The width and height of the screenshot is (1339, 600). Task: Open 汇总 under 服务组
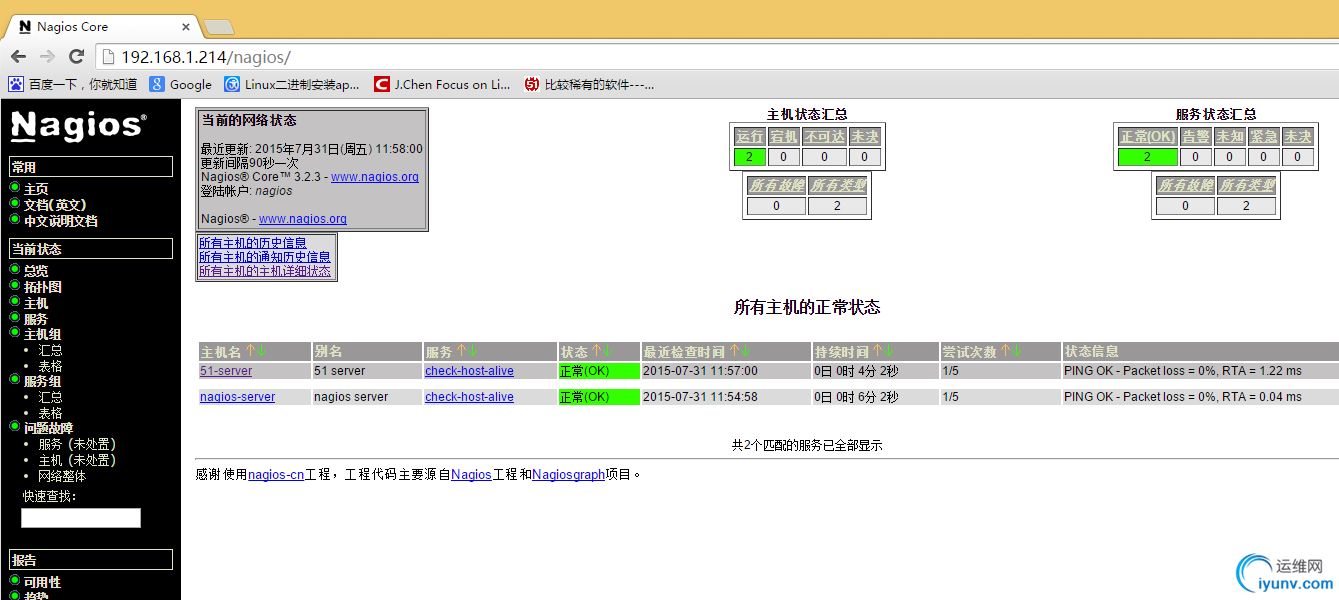(x=50, y=397)
